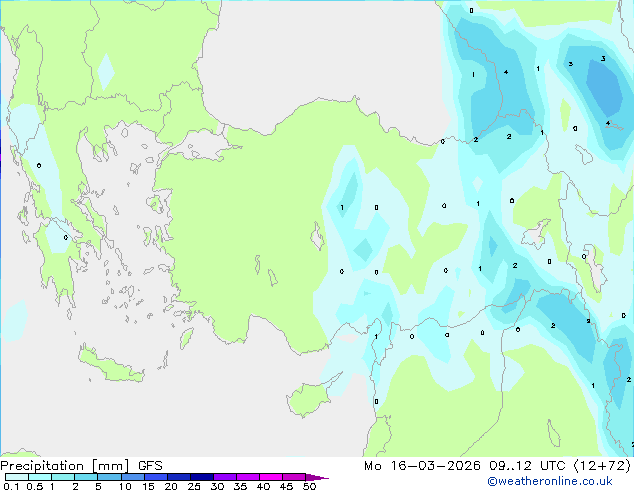The width and height of the screenshot is (634, 490).
Task: Click the 35–40 mm legend swatch
Action: (248, 477)
